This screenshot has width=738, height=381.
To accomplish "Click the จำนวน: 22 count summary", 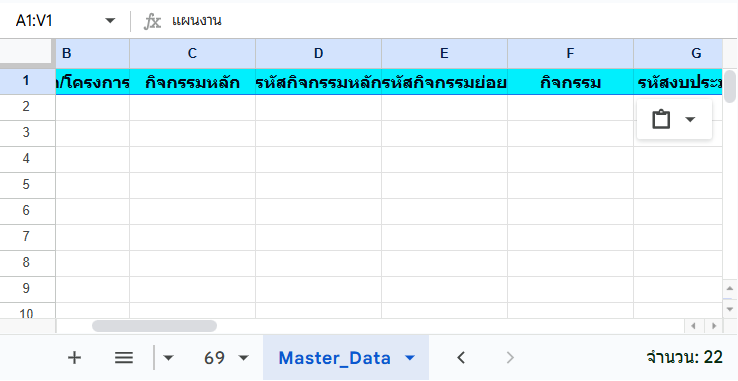I will (x=685, y=357).
